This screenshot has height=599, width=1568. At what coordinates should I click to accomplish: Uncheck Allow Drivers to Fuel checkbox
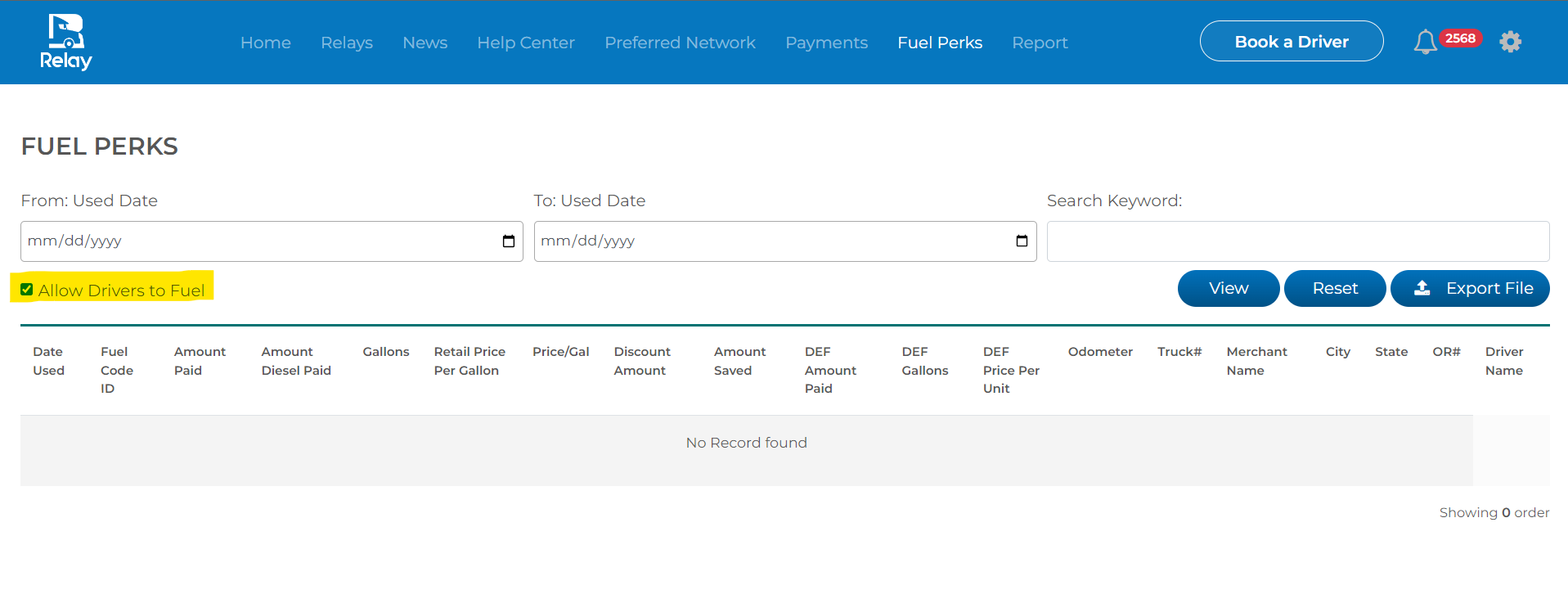pos(27,290)
